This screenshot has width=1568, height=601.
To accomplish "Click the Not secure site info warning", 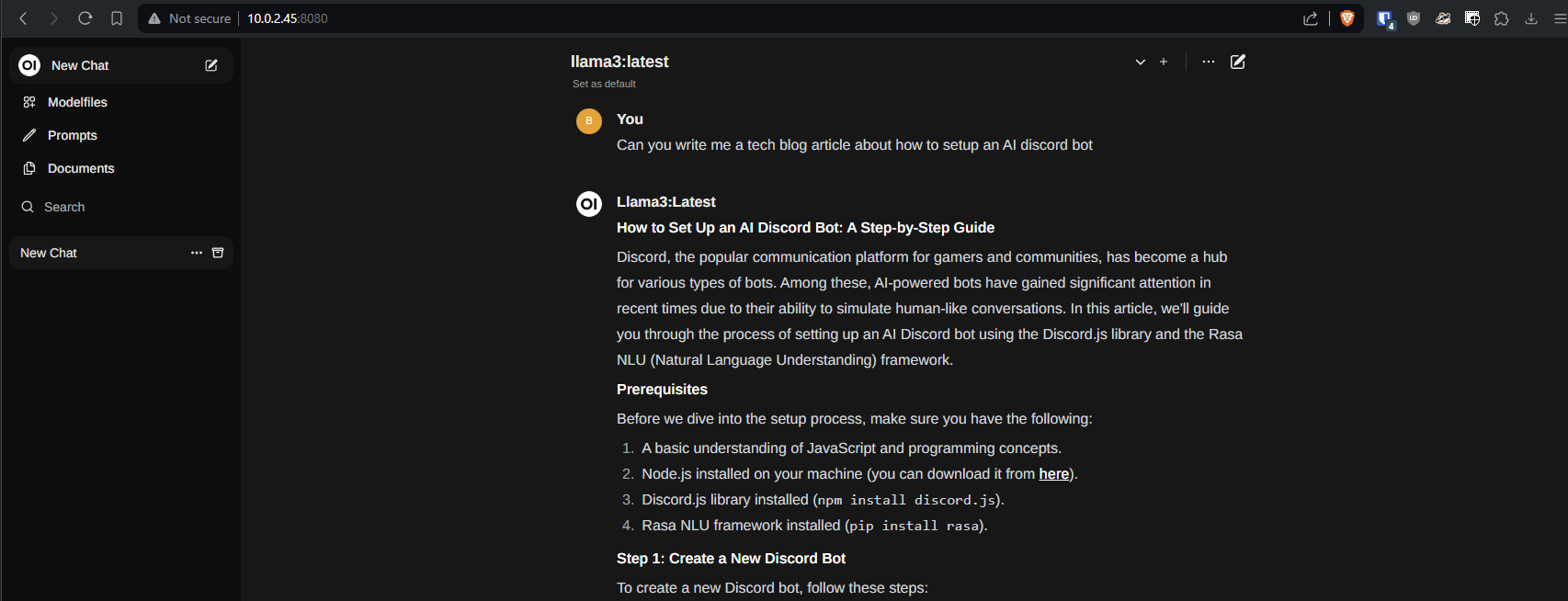I will point(189,18).
